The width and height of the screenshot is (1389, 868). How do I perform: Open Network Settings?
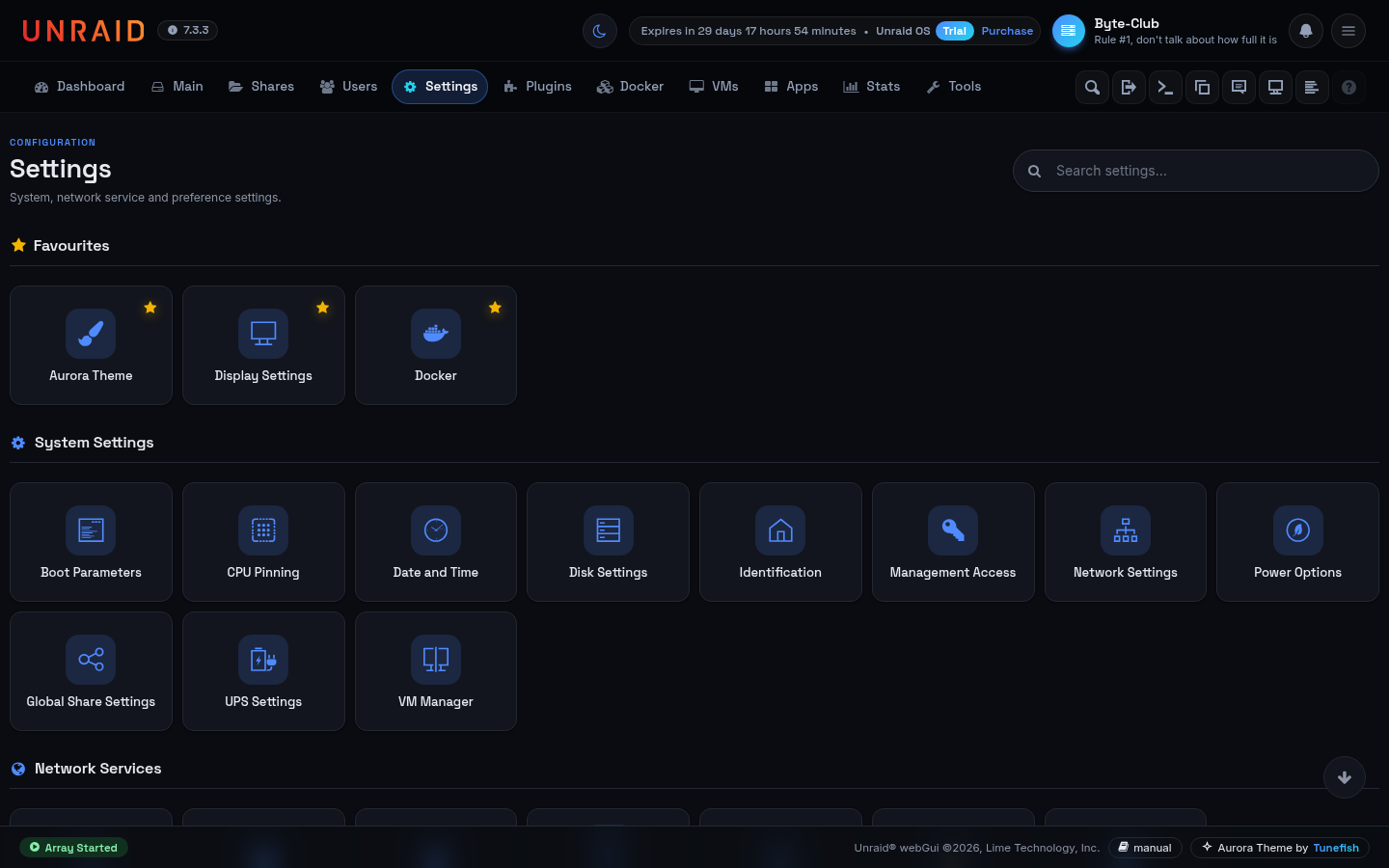[x=1126, y=542]
